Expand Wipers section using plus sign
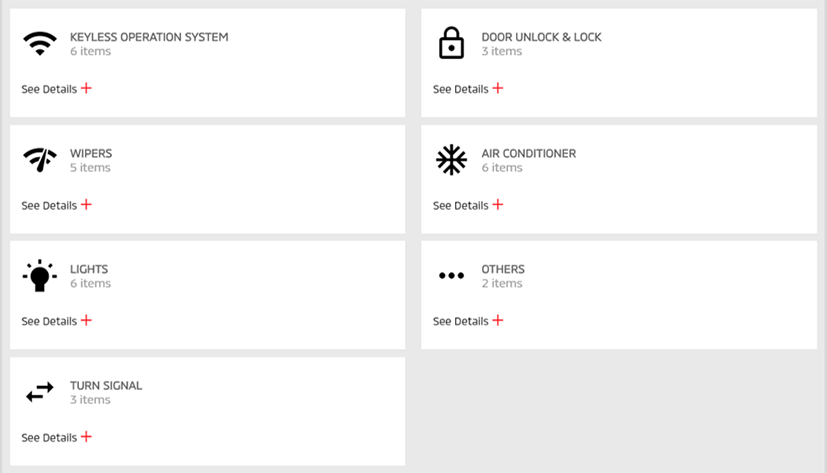Screen dimensions: 827x473 click(86, 205)
